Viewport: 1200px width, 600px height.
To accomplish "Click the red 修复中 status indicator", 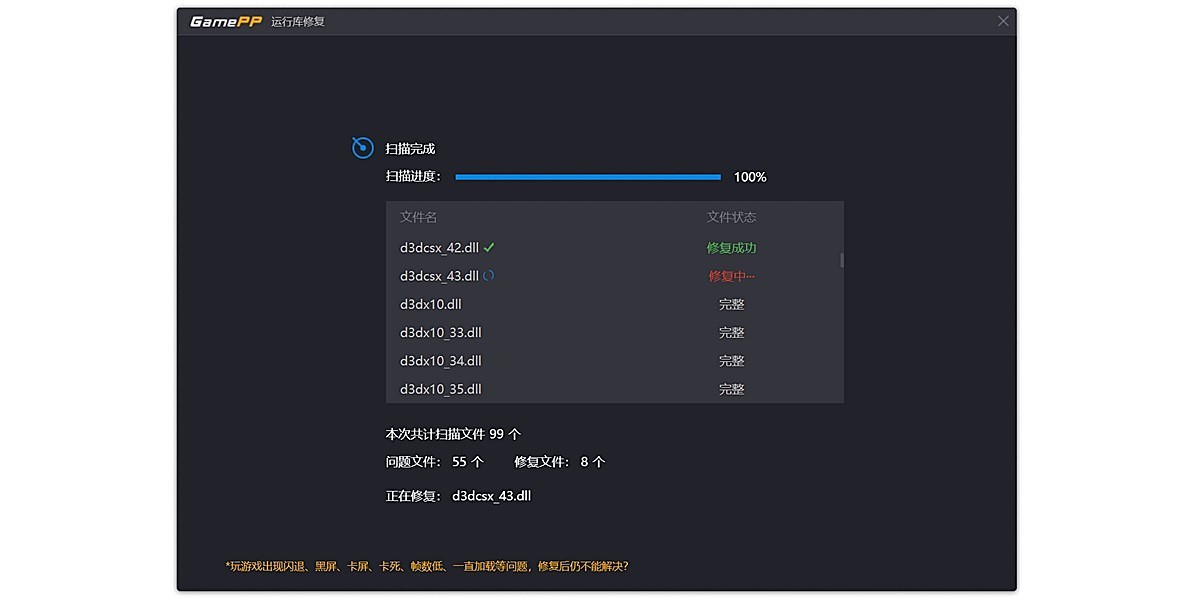I will tap(731, 275).
